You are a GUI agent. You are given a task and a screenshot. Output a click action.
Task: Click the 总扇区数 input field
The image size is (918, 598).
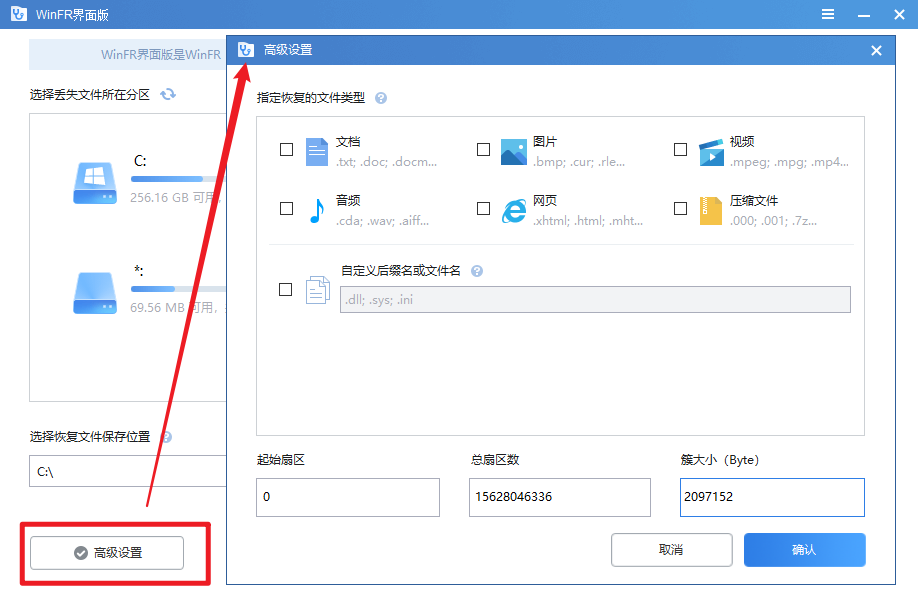pos(560,497)
